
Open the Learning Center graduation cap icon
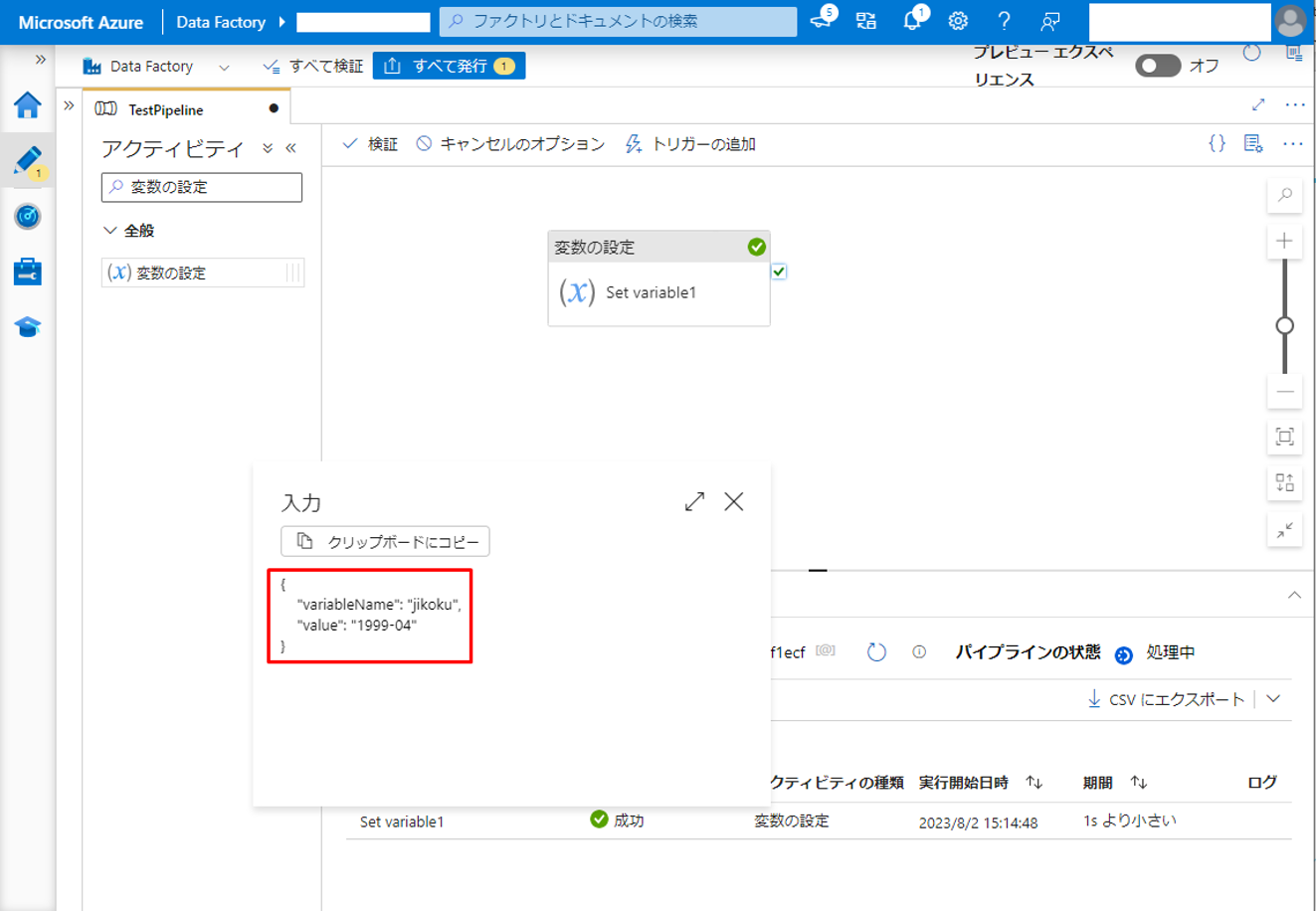tap(28, 327)
